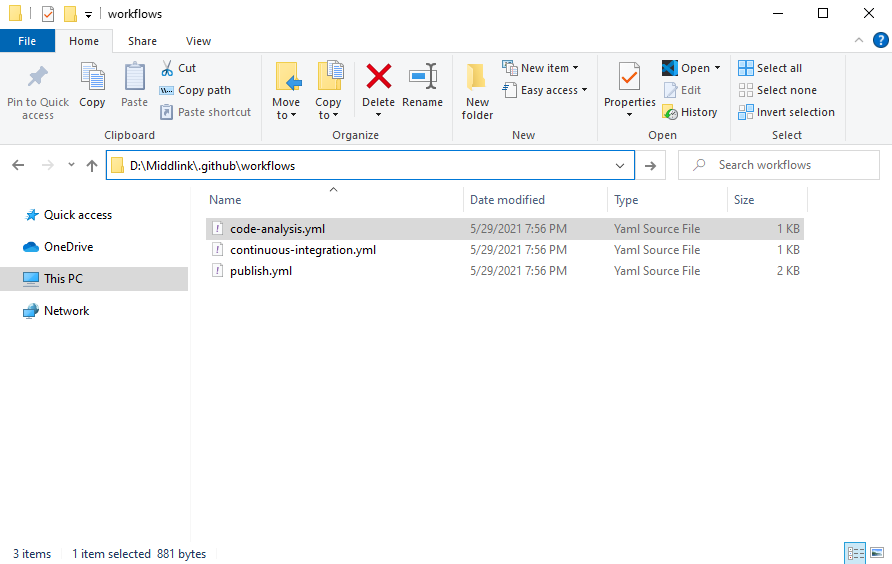Switch to large icons view toggle
Viewport: 892px width, 564px height.
[877, 553]
